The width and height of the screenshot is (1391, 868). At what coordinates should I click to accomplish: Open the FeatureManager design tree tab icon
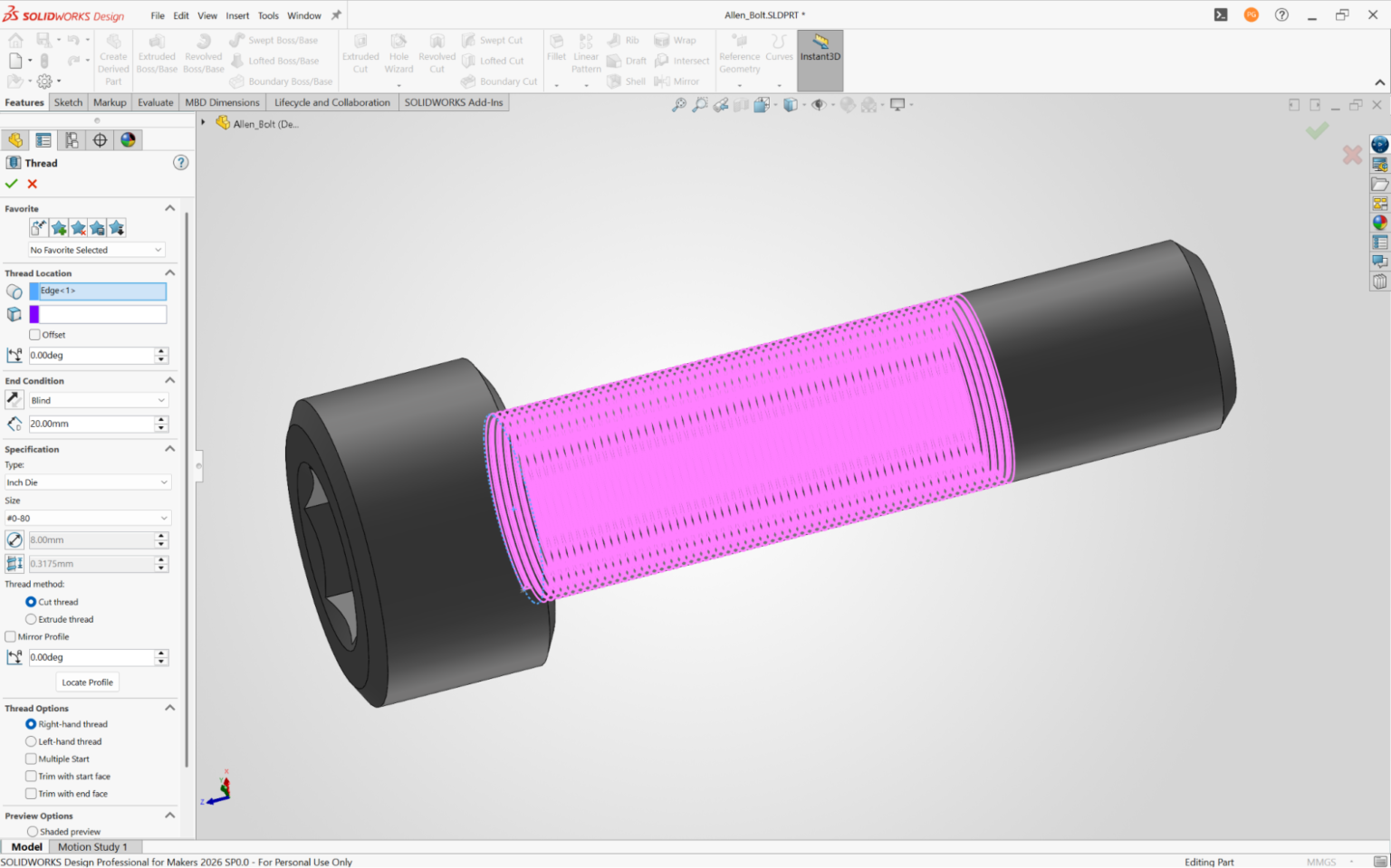coord(14,140)
